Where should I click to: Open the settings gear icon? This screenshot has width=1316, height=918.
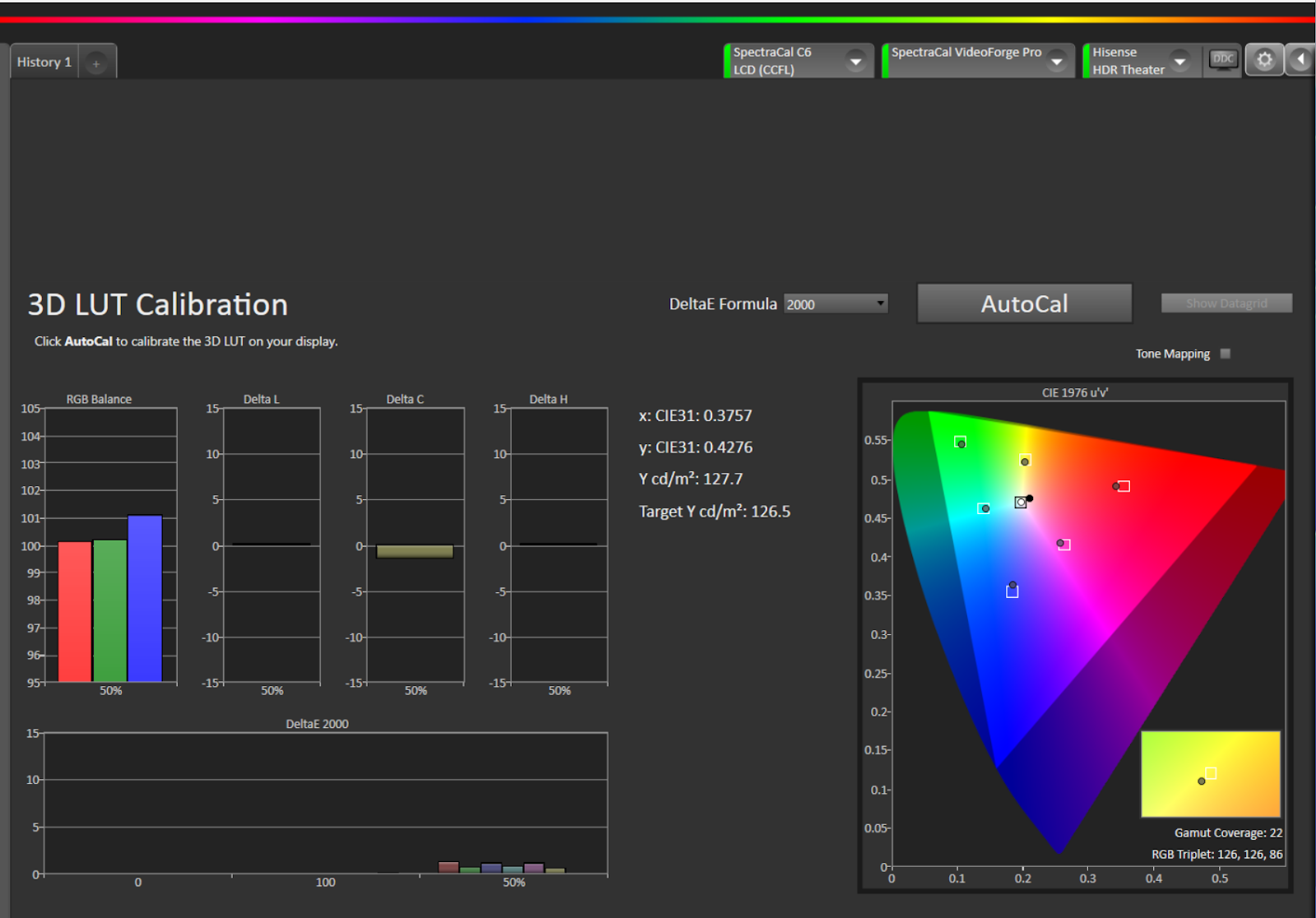tap(1264, 60)
